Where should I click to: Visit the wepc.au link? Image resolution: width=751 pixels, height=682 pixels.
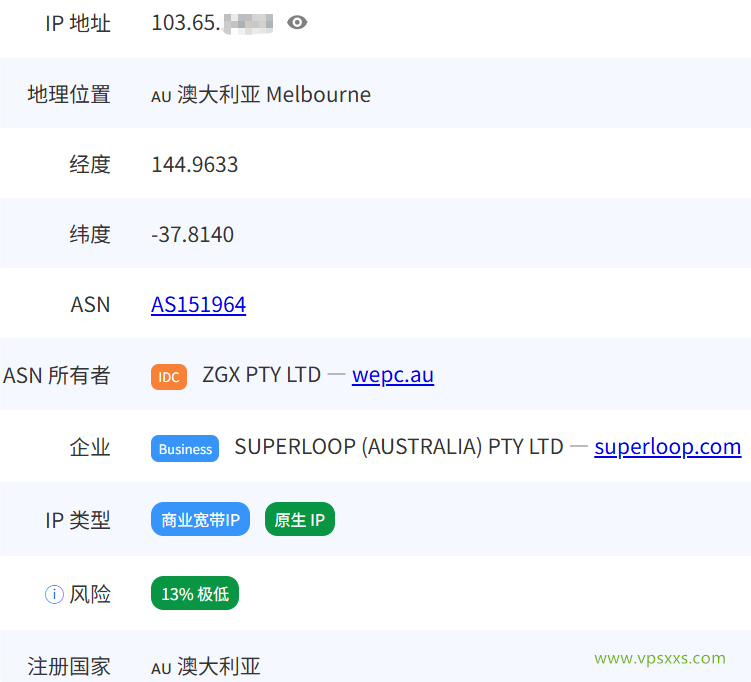click(393, 375)
